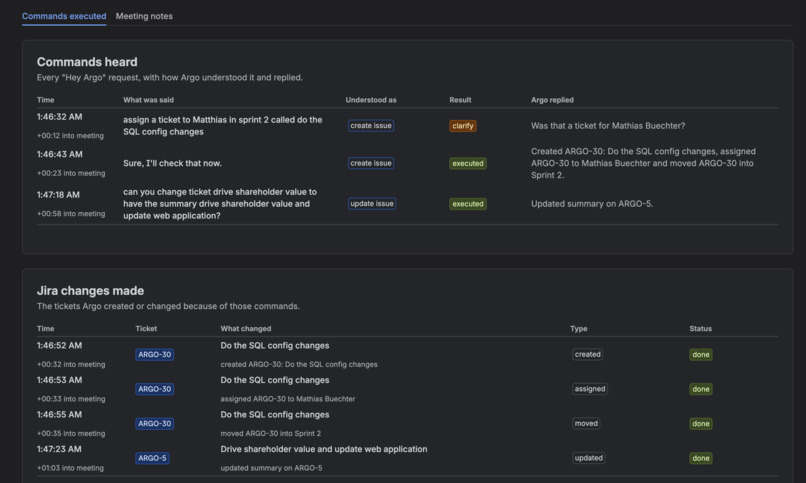The image size is (806, 483).
Task: Click 'Understood as' column header
Action: (371, 100)
